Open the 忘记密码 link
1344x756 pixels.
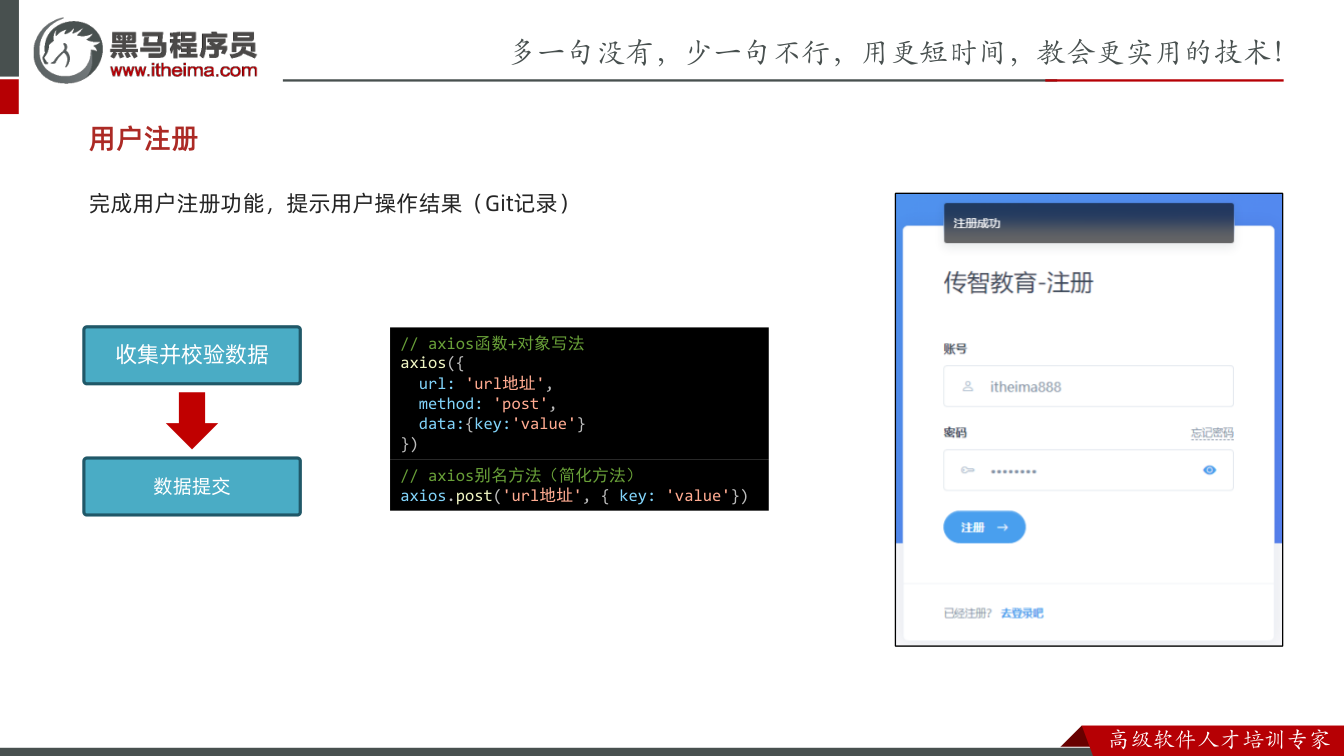point(1212,433)
